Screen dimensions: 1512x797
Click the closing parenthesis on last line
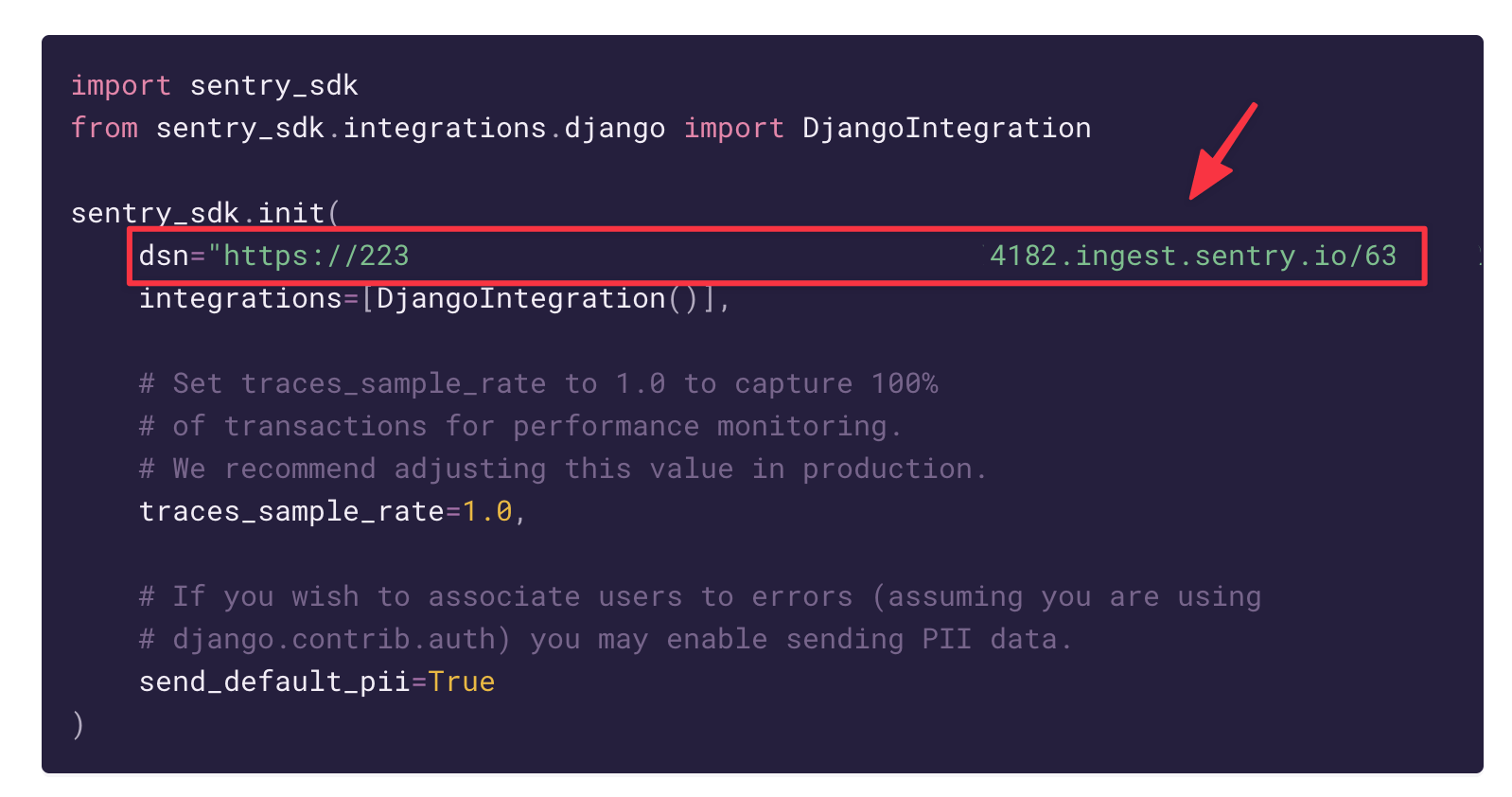pyautogui.click(x=79, y=724)
